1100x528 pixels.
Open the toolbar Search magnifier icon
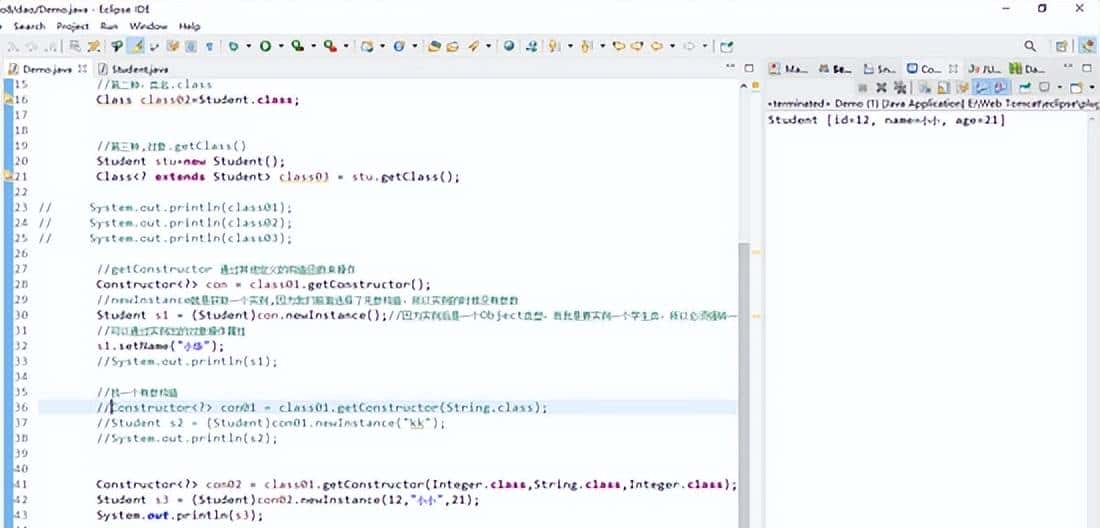(1030, 46)
